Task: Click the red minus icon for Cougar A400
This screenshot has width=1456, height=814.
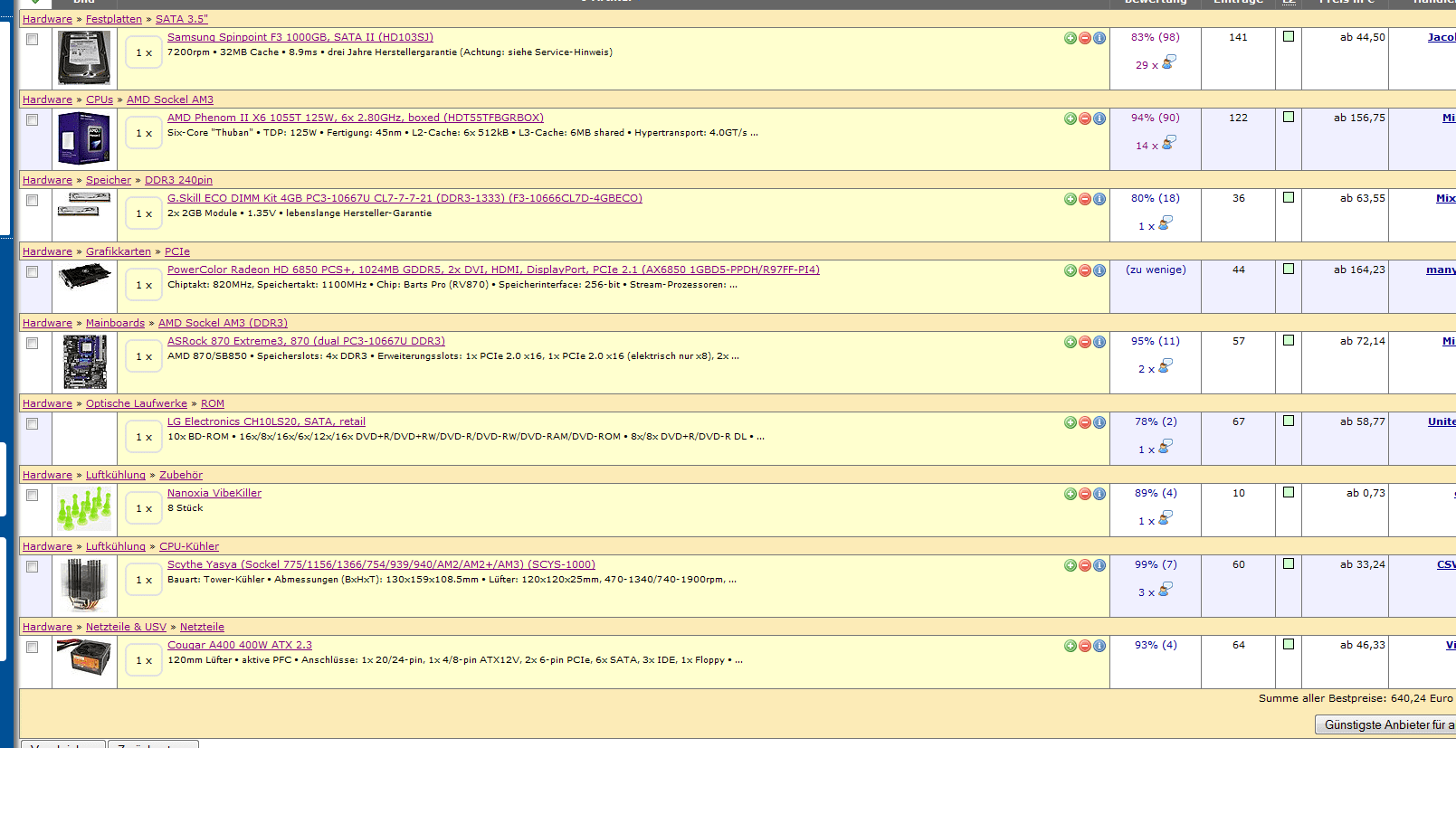Action: [x=1085, y=646]
